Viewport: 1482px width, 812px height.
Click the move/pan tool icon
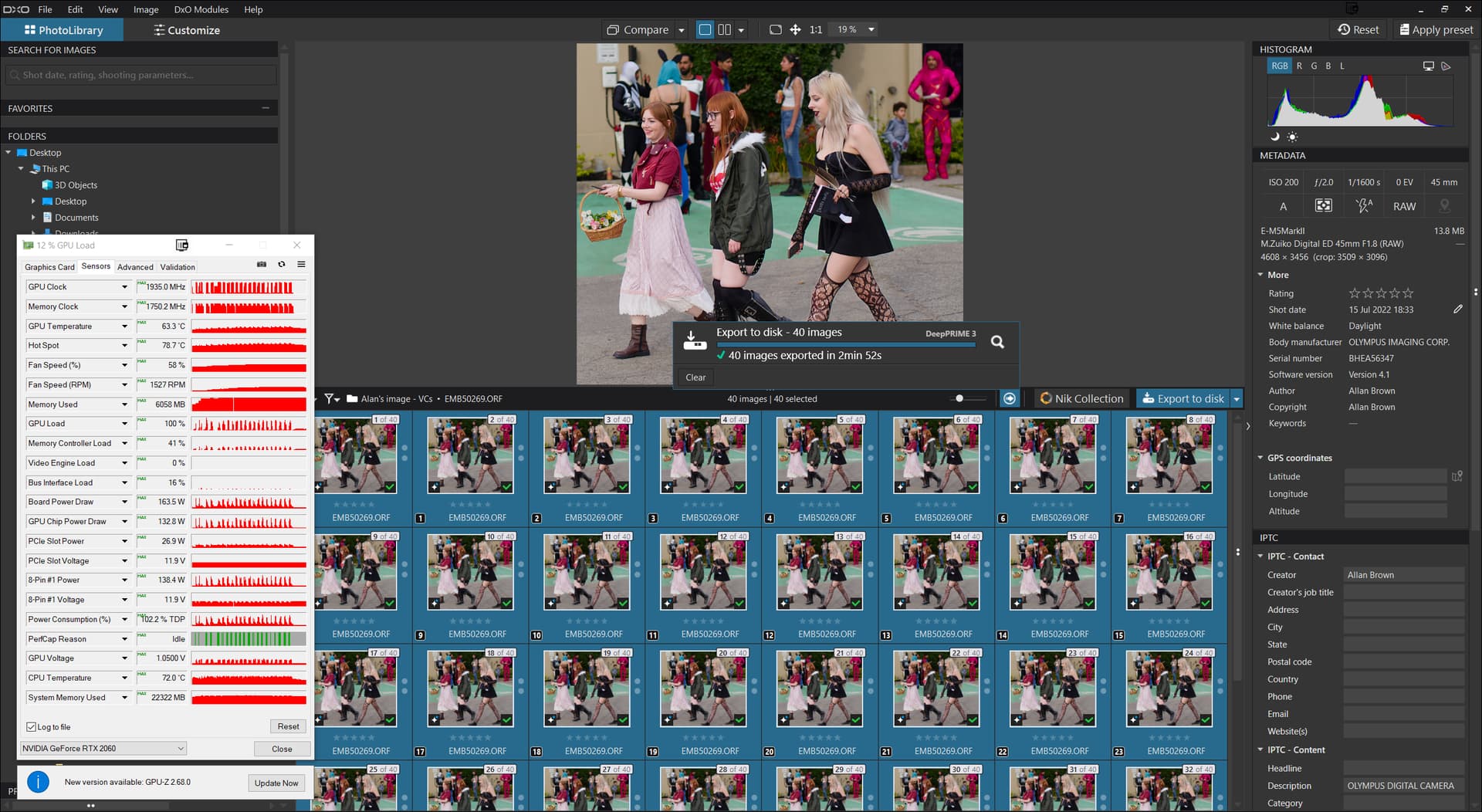coord(795,30)
